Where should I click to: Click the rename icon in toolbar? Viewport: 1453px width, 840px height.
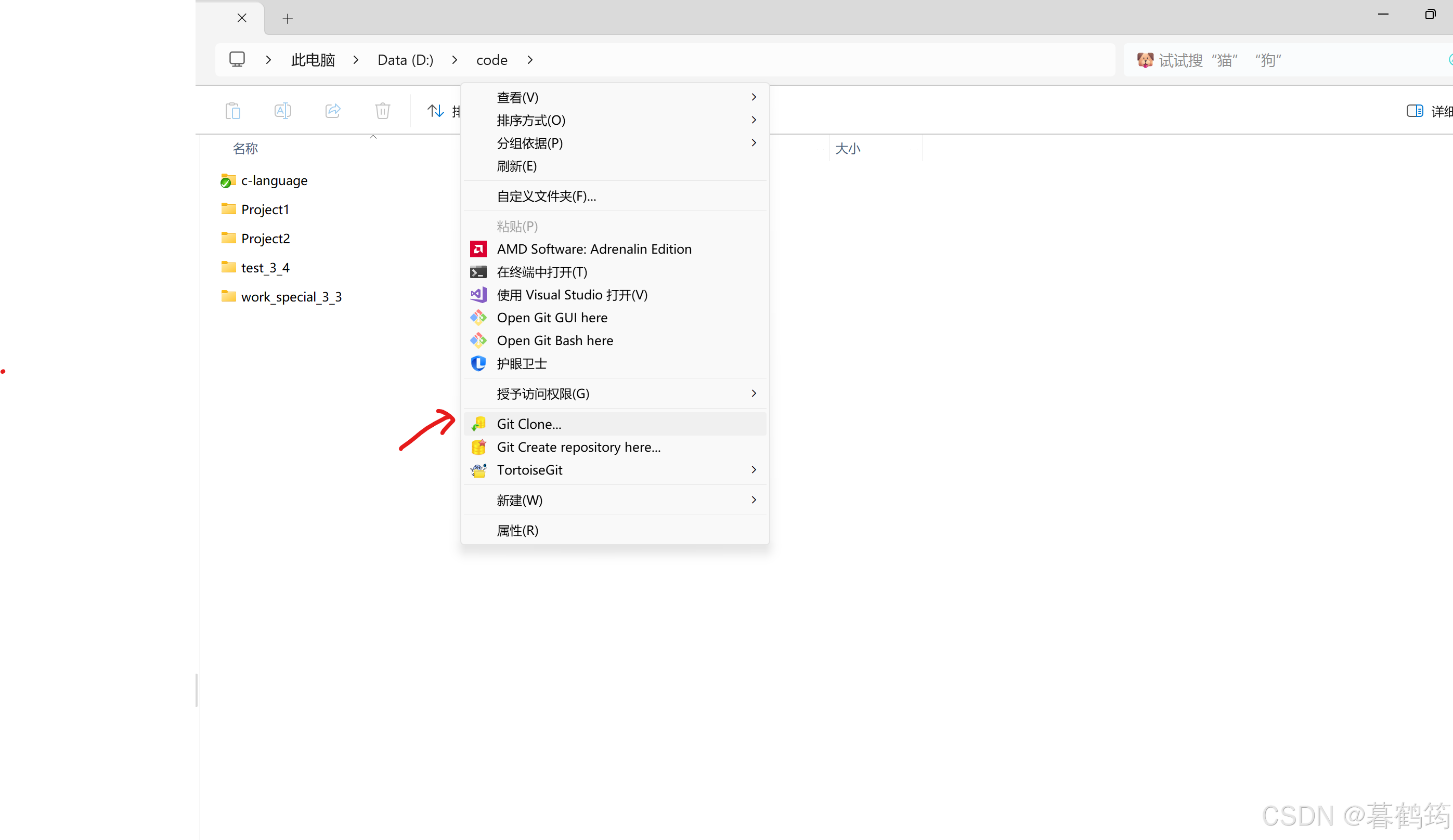tap(282, 111)
